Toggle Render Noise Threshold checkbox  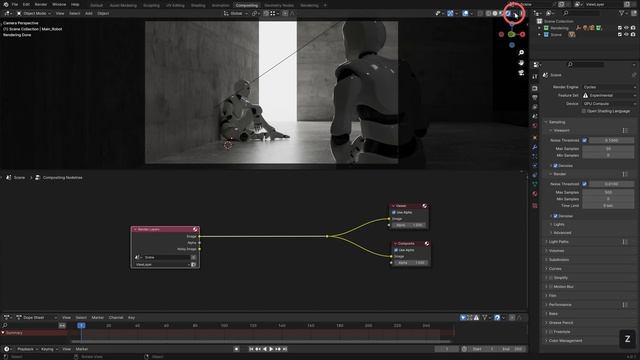(x=585, y=184)
